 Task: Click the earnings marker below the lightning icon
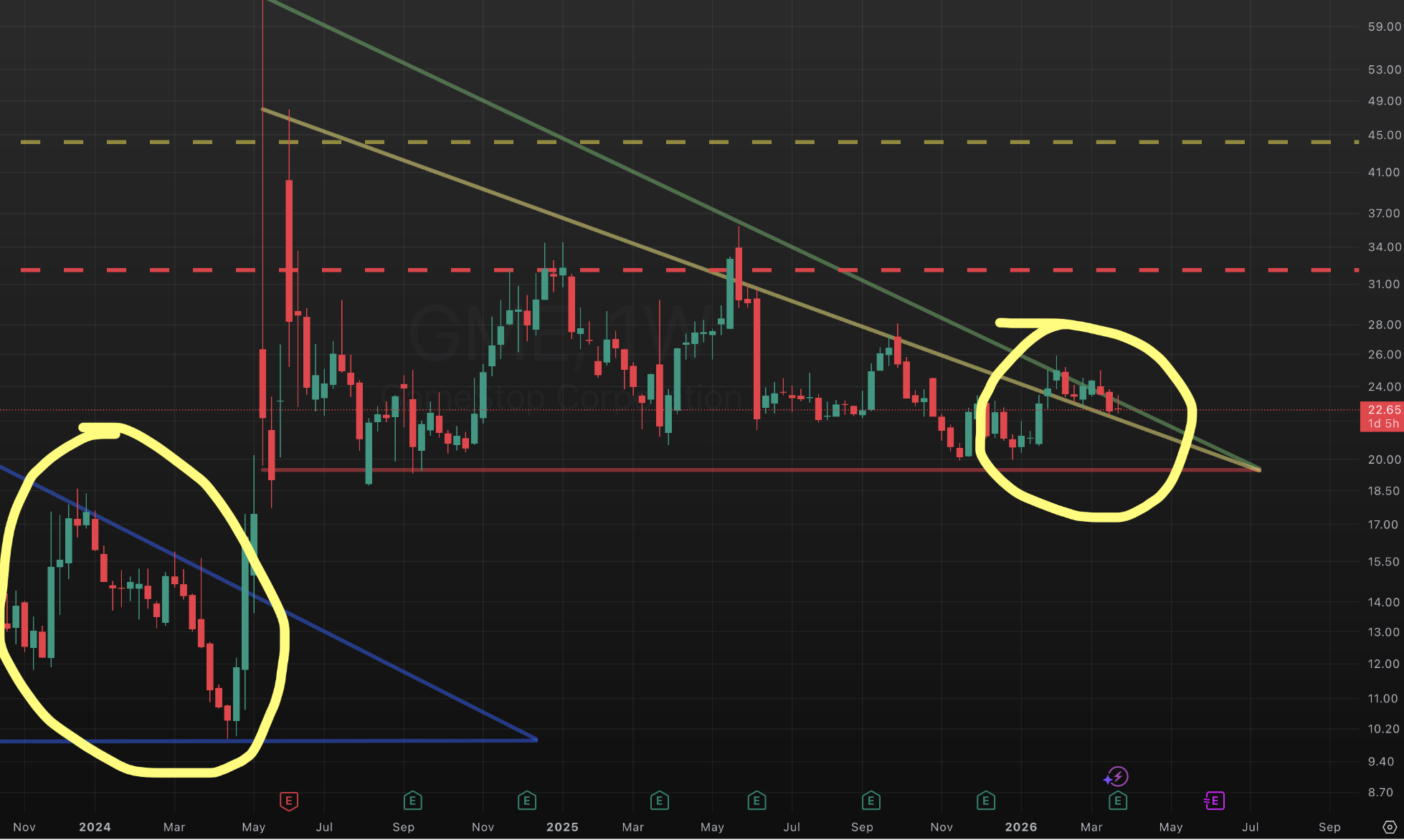1117,801
